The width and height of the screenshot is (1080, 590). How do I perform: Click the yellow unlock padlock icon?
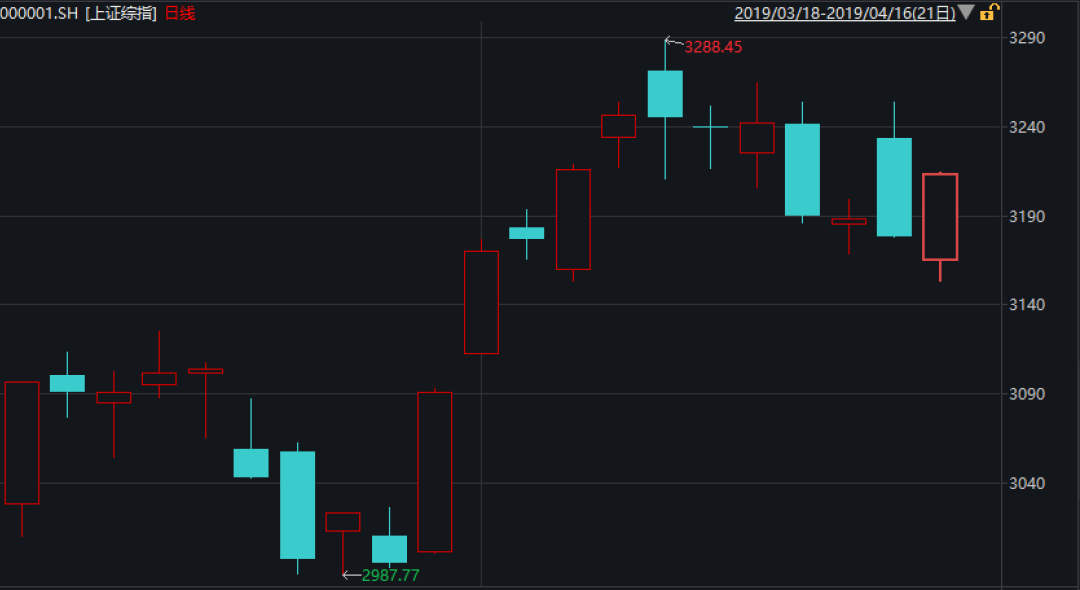(x=989, y=12)
